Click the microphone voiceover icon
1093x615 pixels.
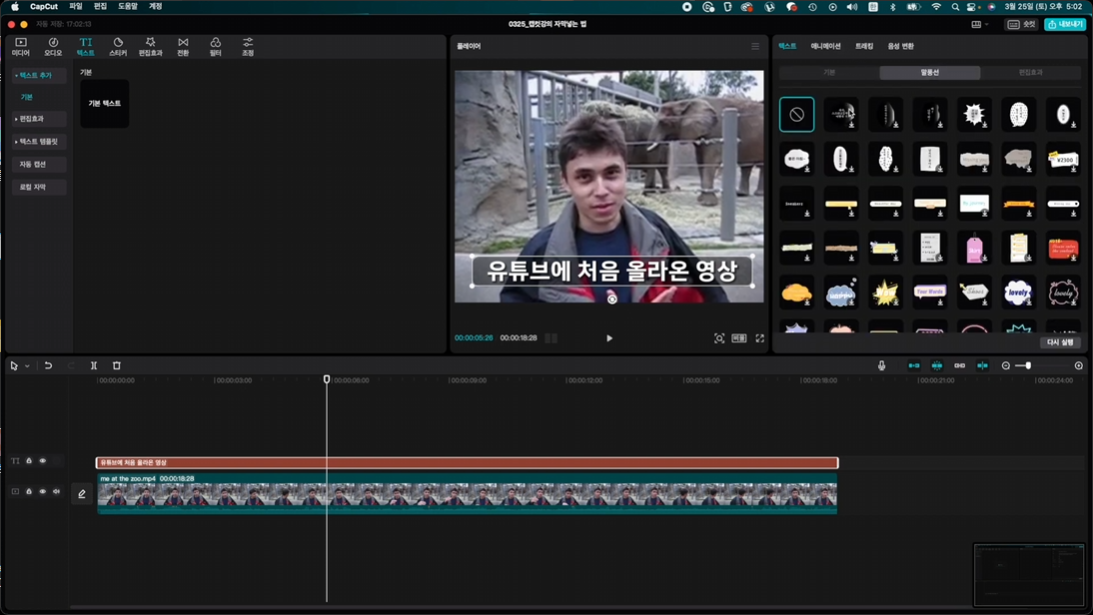882,365
